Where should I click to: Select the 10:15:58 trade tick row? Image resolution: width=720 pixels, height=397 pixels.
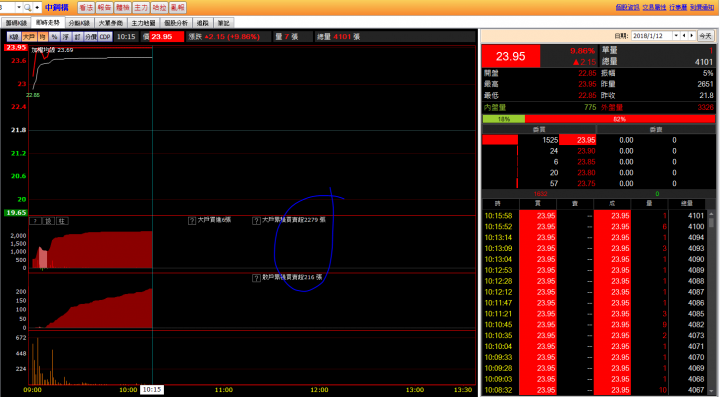[595, 216]
